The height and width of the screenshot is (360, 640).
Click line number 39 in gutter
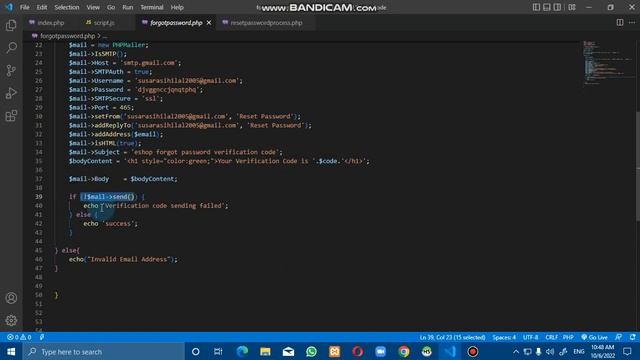(38, 197)
